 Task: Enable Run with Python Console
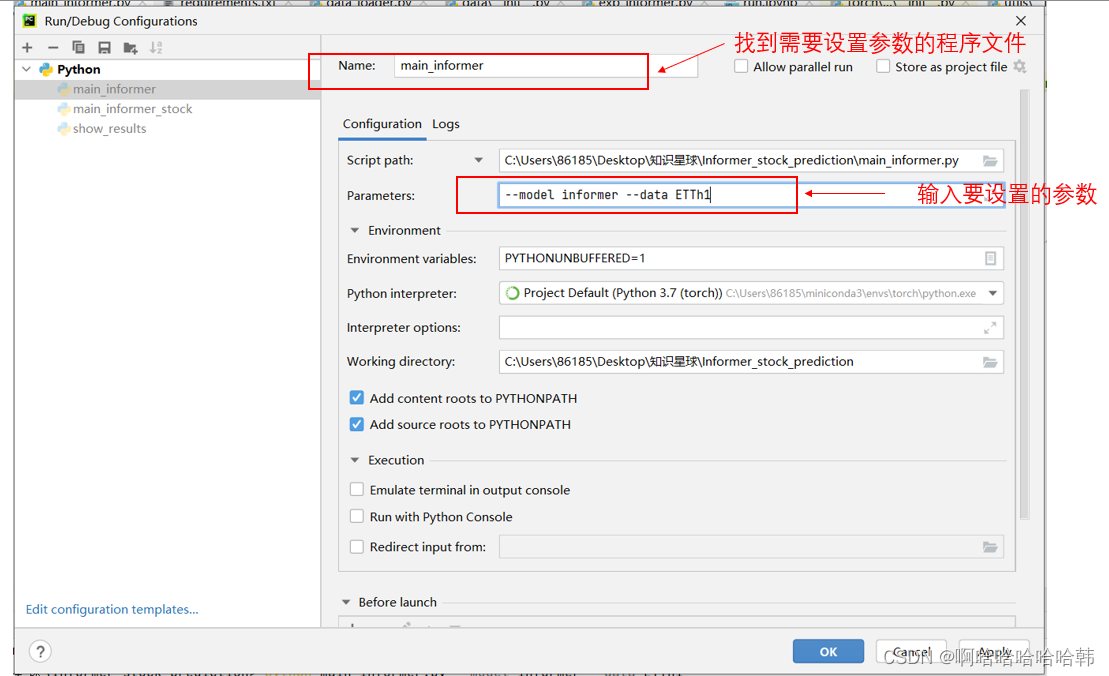(x=356, y=516)
